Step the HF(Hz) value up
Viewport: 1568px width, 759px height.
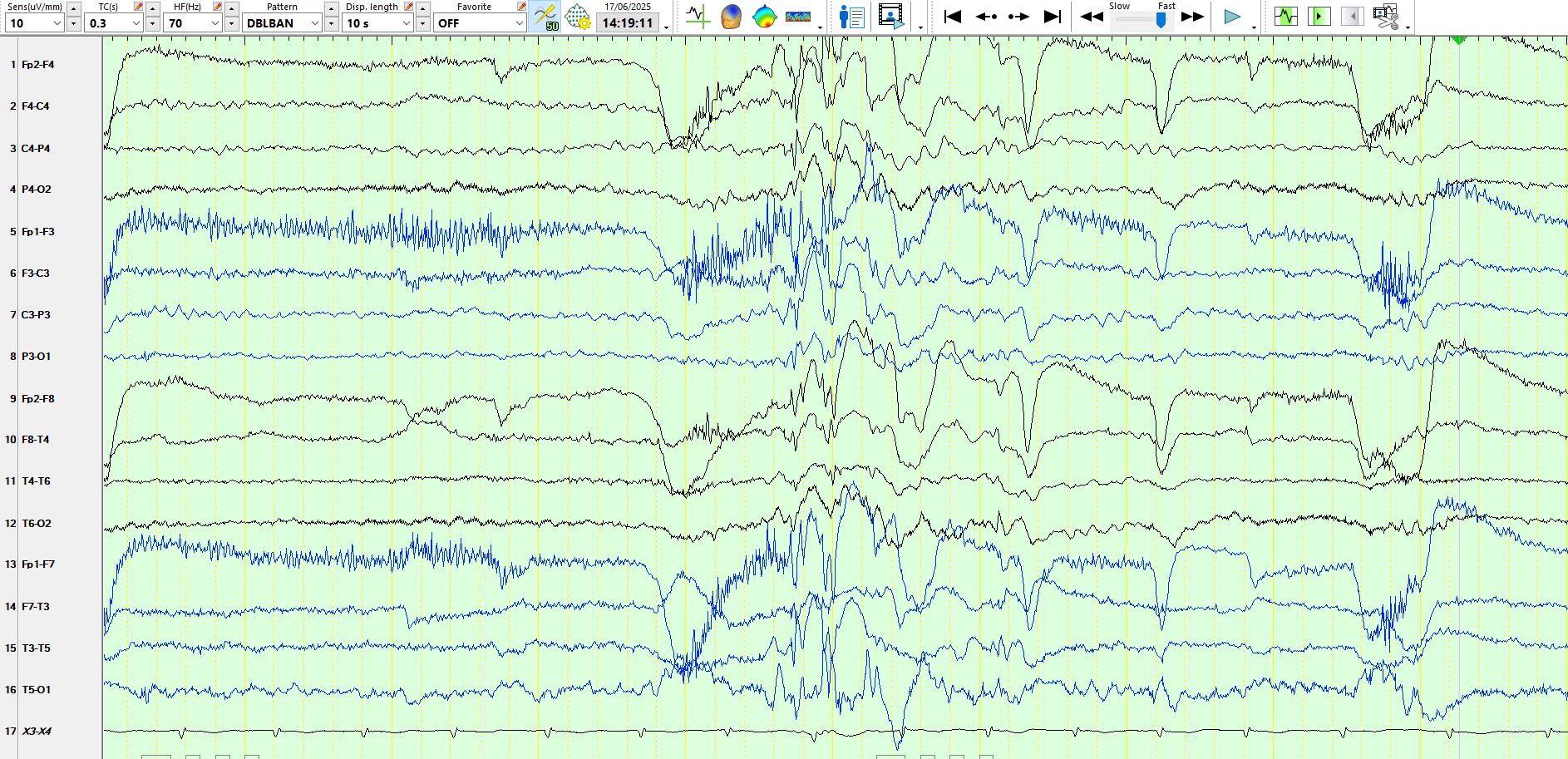pos(232,7)
